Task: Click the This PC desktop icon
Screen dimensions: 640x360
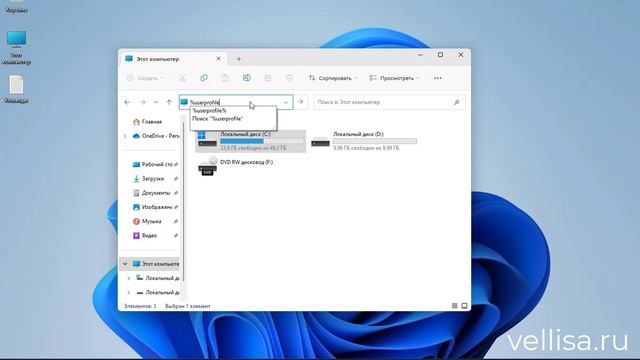Action: tap(16, 48)
